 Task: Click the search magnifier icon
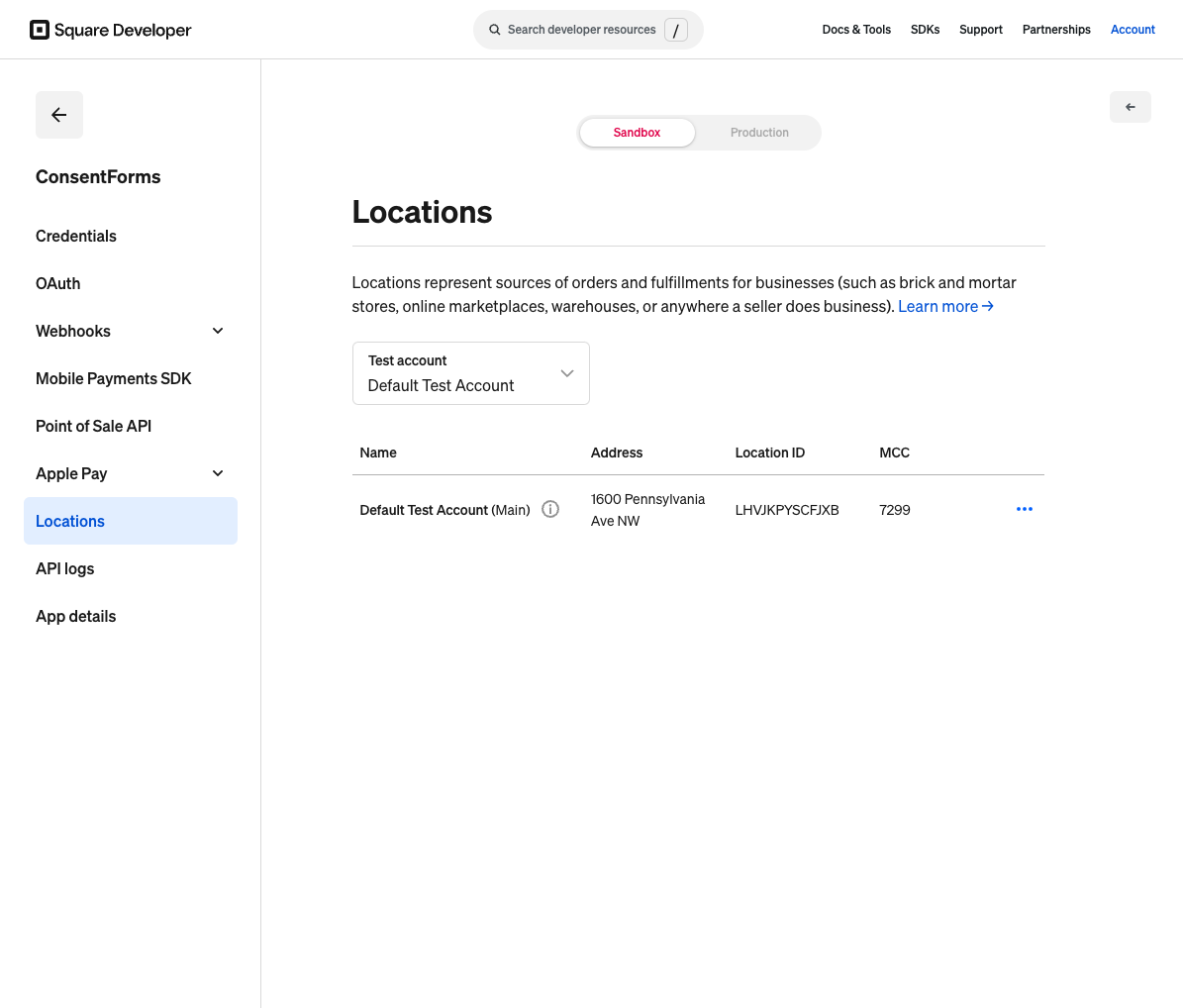tap(495, 30)
